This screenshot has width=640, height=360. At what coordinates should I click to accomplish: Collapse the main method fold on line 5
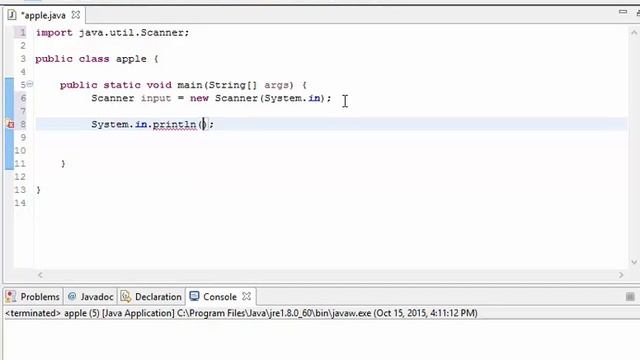pyautogui.click(x=30, y=84)
